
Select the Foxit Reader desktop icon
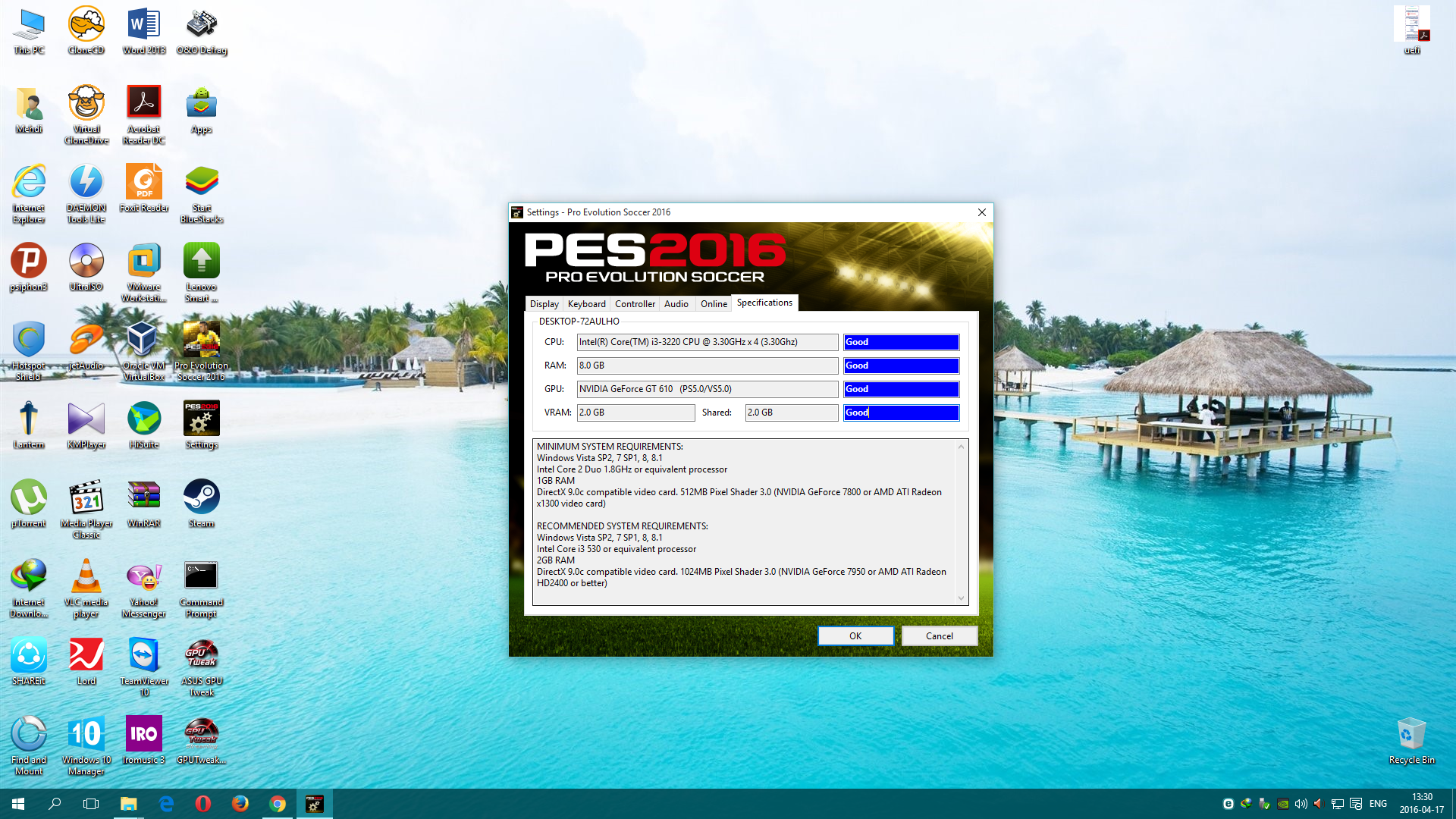pyautogui.click(x=144, y=188)
